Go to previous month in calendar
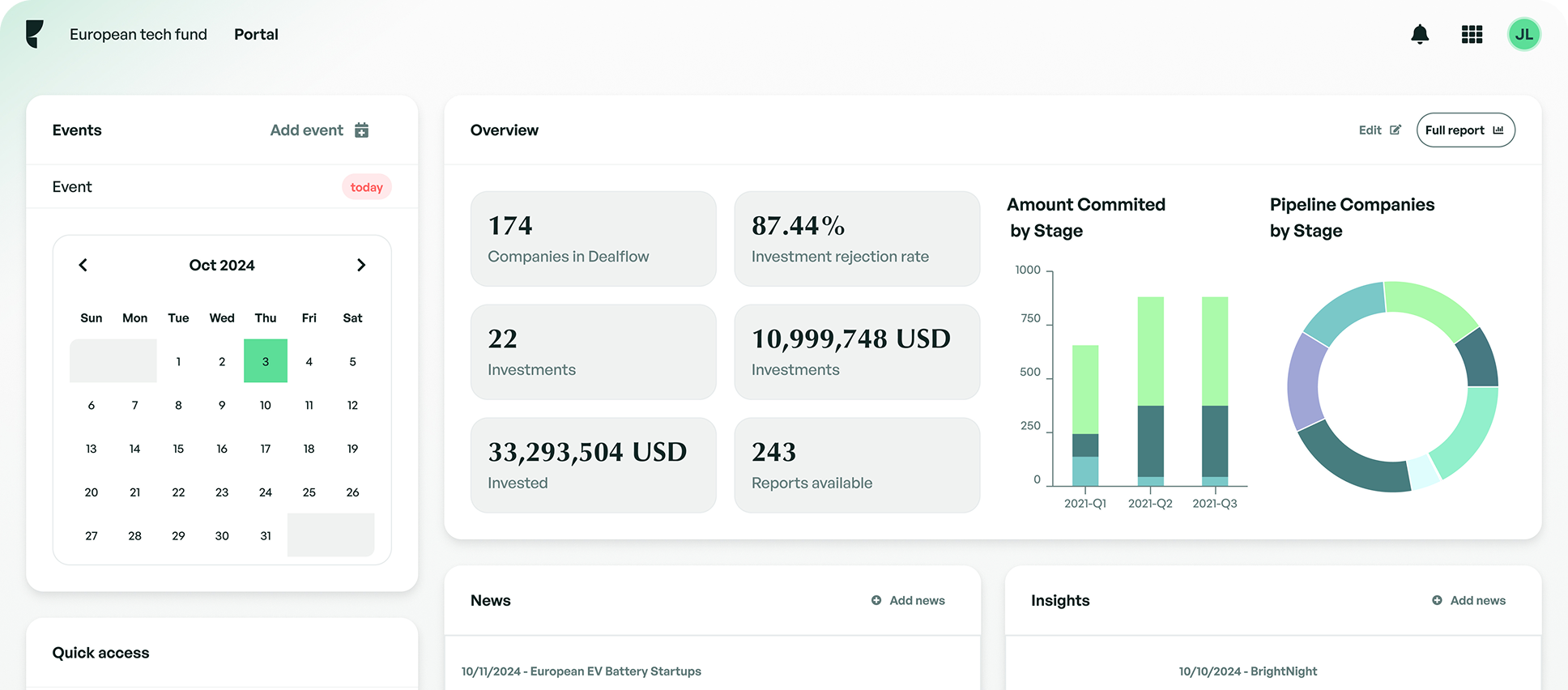The height and width of the screenshot is (690, 1568). [x=83, y=265]
